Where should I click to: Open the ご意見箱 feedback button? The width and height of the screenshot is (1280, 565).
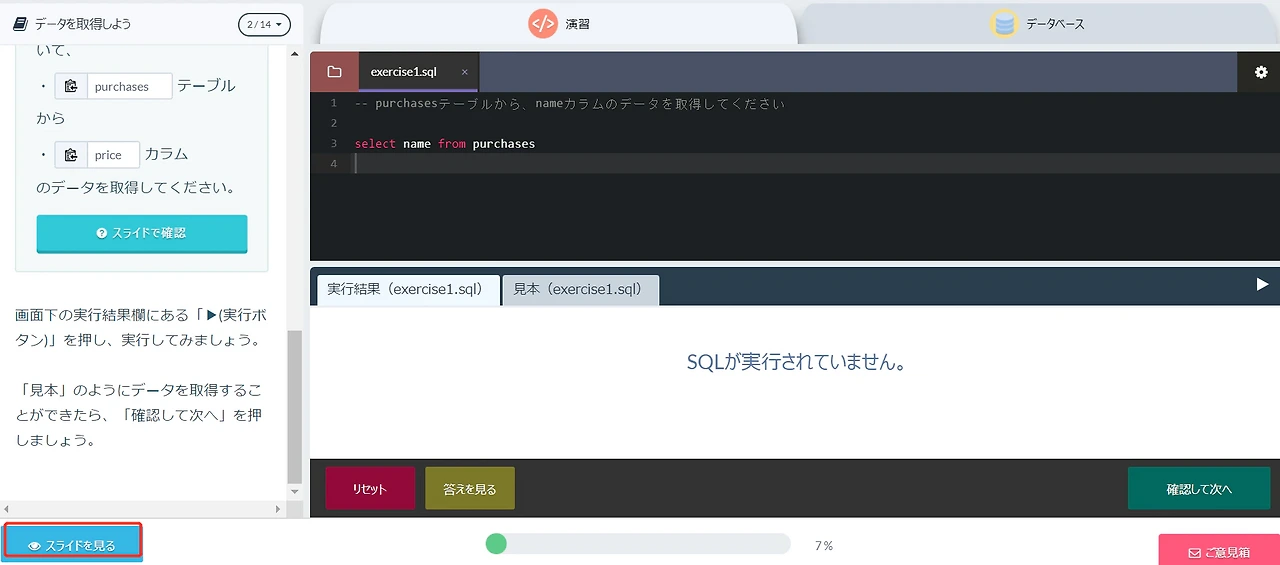[x=1219, y=551]
